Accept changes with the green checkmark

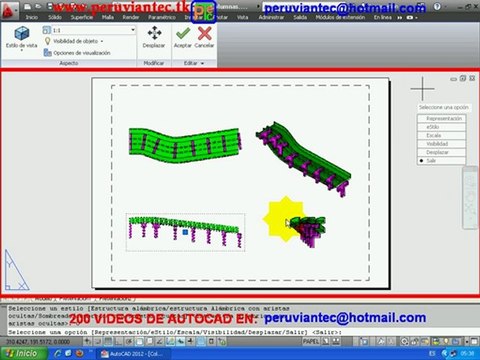click(183, 33)
